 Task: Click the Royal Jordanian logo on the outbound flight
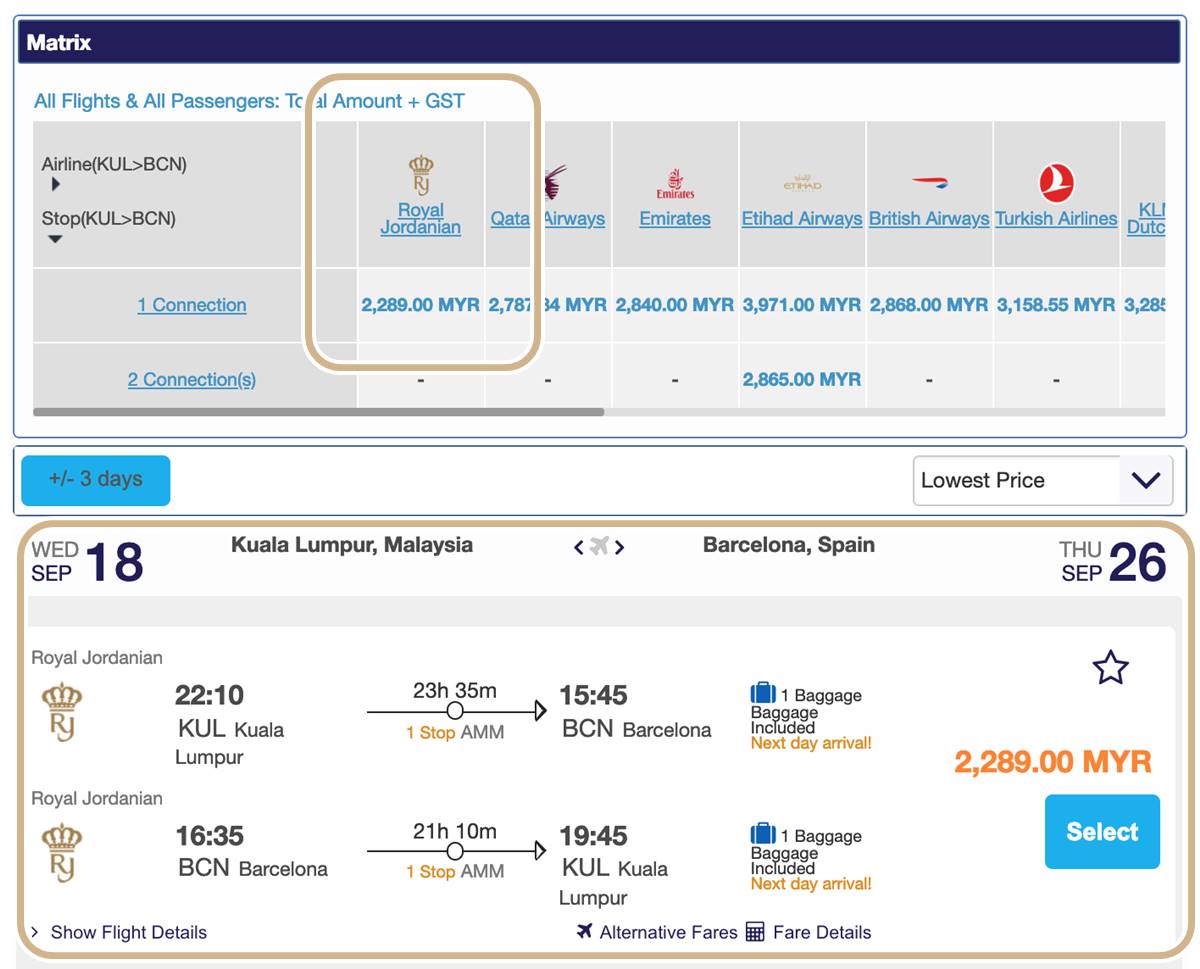pyautogui.click(x=63, y=713)
